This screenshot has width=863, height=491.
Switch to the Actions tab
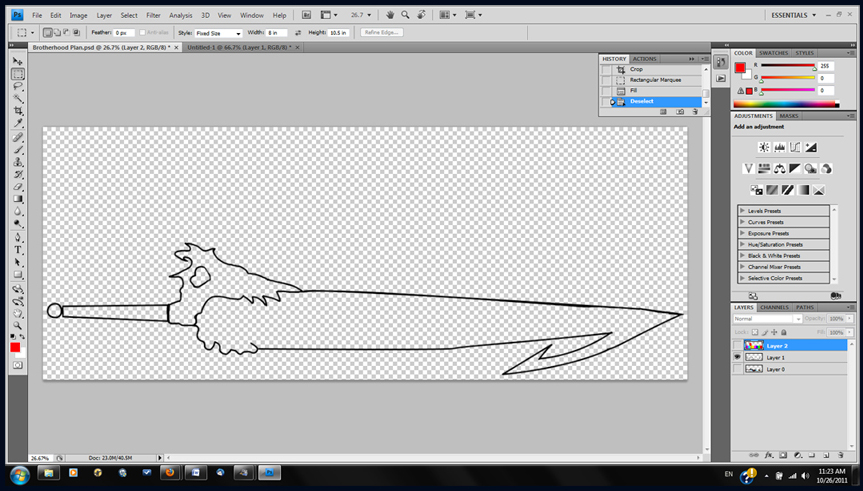[x=644, y=59]
